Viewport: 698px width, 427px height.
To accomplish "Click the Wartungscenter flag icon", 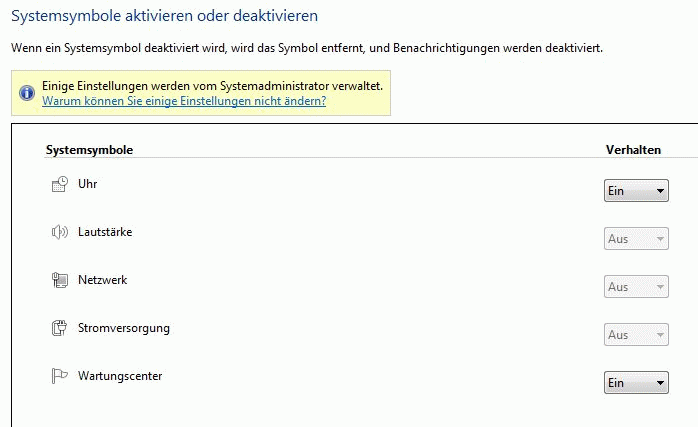I will (x=60, y=376).
